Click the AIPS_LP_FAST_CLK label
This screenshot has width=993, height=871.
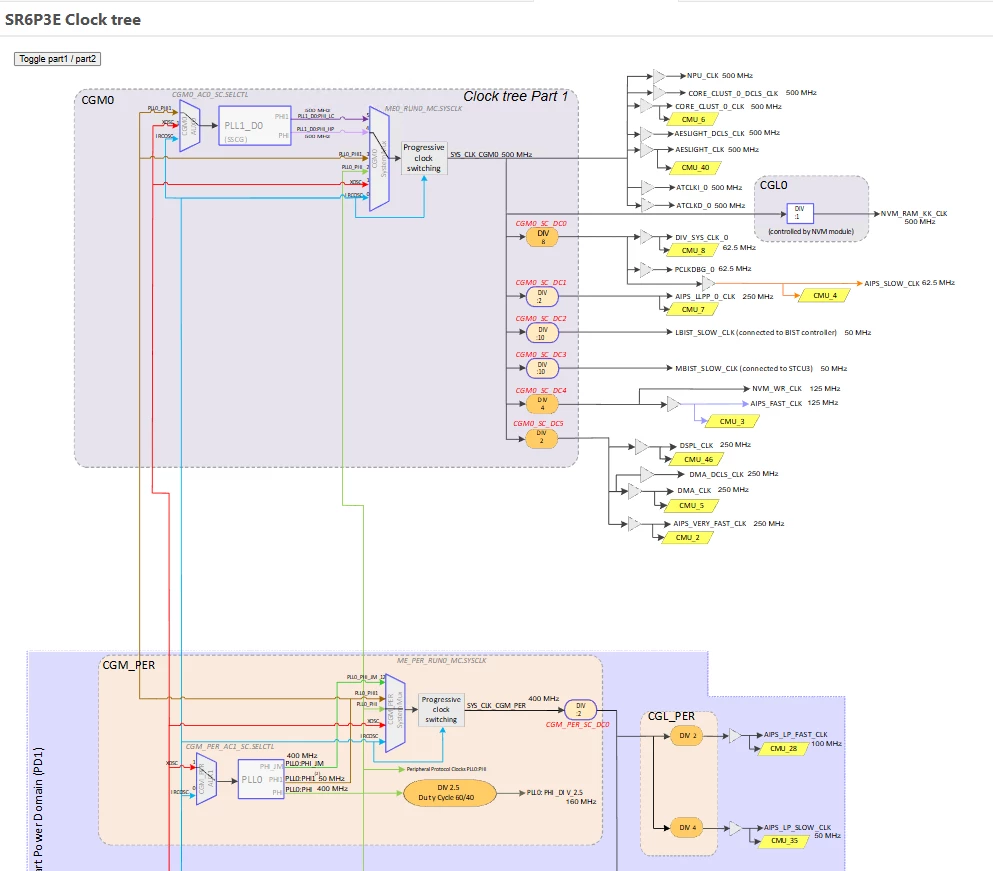coord(795,734)
